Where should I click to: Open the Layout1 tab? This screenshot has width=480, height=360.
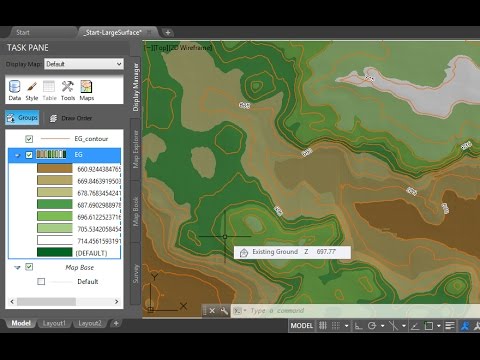click(54, 323)
